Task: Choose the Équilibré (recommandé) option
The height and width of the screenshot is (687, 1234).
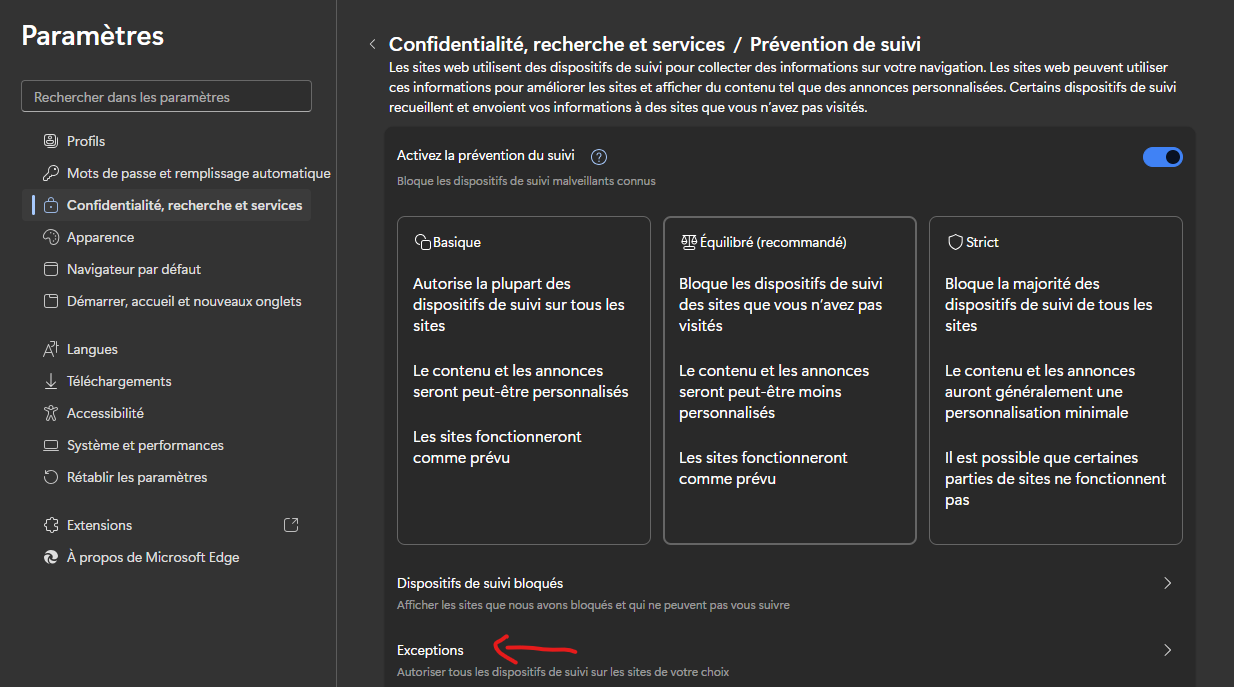Action: pyautogui.click(x=789, y=380)
